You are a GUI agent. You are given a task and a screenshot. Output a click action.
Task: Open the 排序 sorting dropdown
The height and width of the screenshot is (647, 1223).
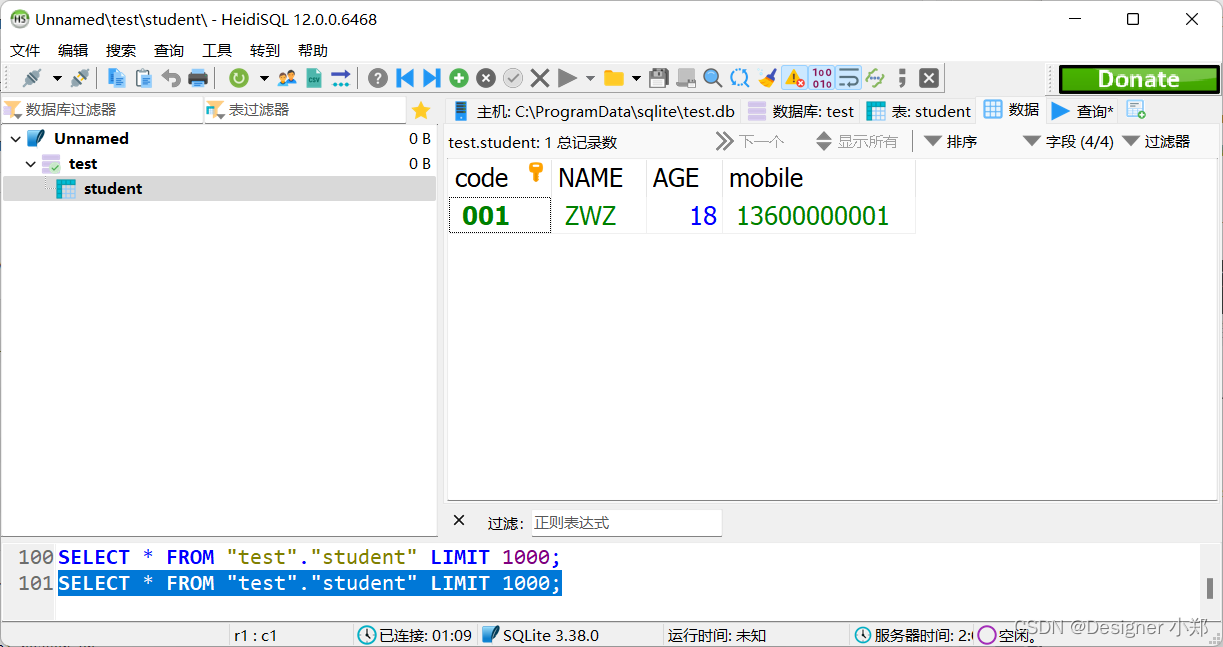[951, 142]
